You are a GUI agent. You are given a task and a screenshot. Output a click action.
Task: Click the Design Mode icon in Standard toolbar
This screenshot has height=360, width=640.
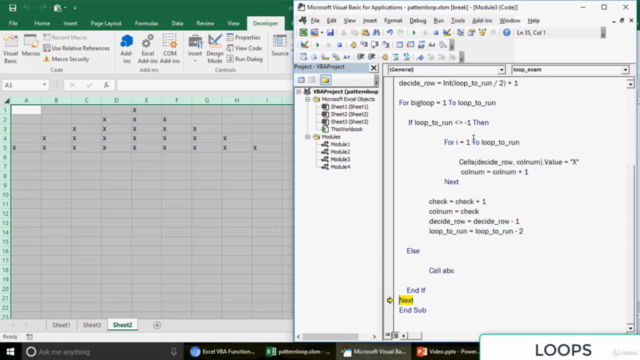(447, 33)
